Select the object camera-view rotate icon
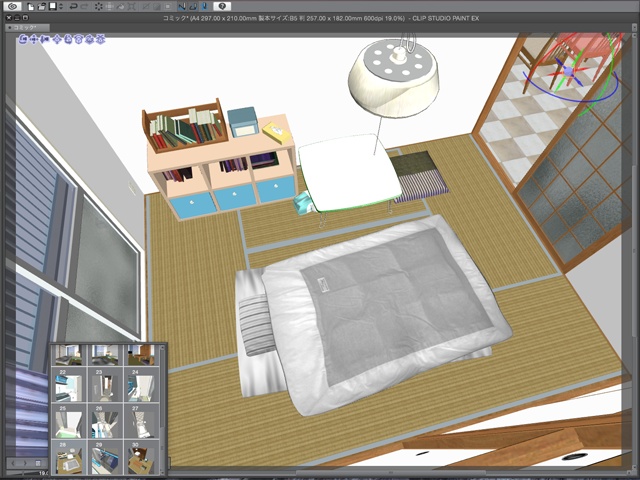The width and height of the screenshot is (640, 480). point(68,39)
